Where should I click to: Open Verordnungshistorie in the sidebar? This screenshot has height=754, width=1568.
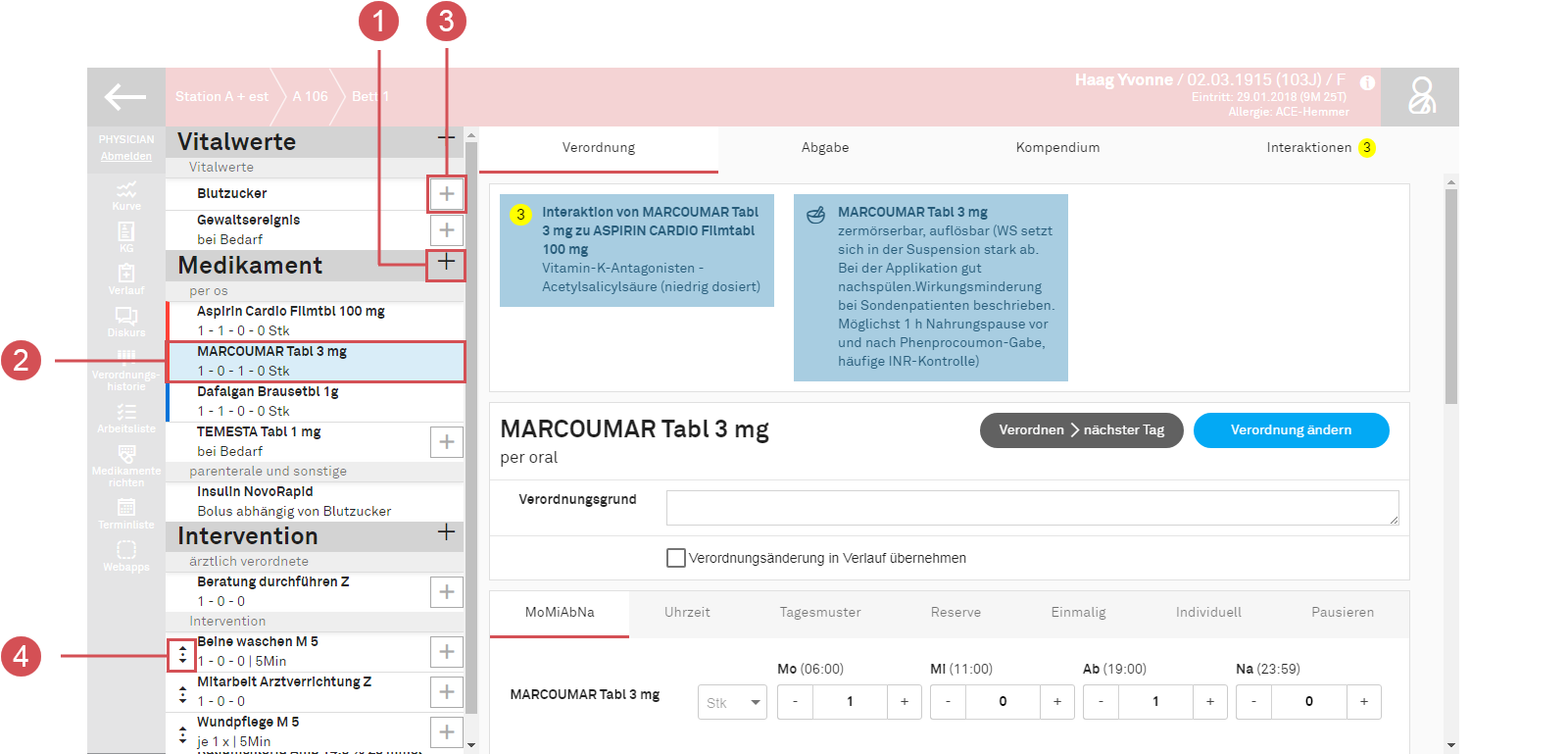(x=126, y=371)
